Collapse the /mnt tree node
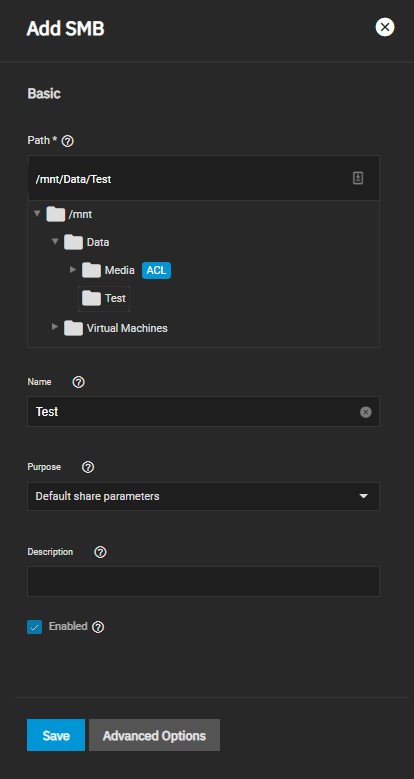This screenshot has height=779, width=414. (x=37, y=214)
